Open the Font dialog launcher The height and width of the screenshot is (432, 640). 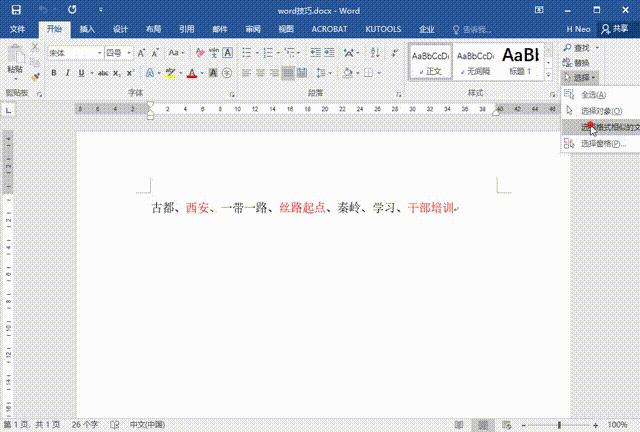[x=232, y=94]
